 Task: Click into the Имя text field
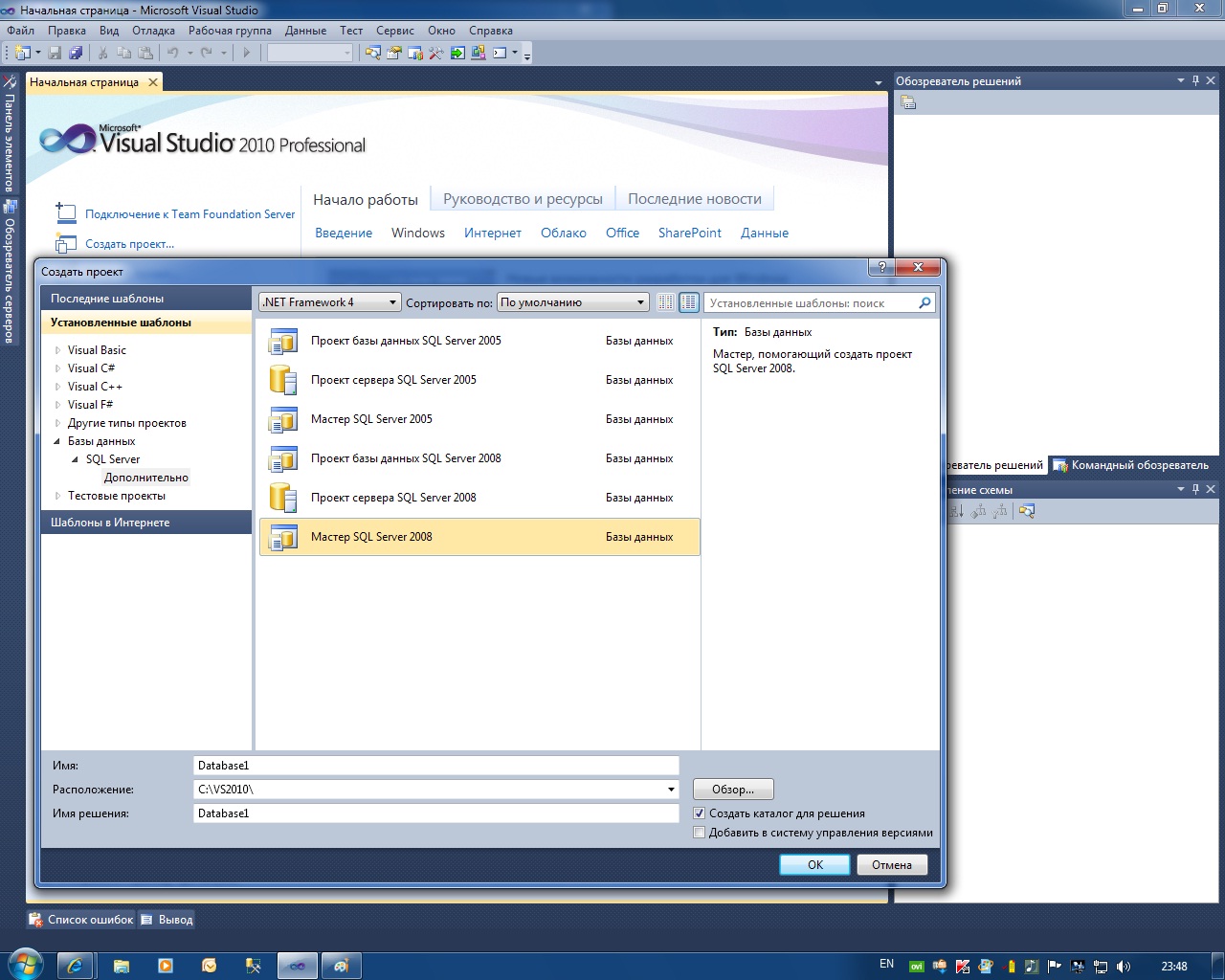point(435,766)
